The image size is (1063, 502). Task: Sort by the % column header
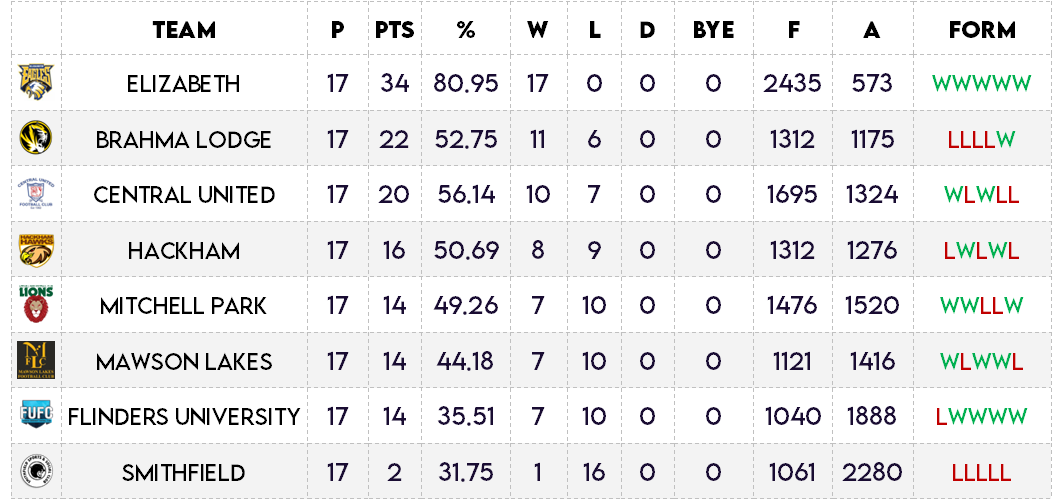[466, 30]
